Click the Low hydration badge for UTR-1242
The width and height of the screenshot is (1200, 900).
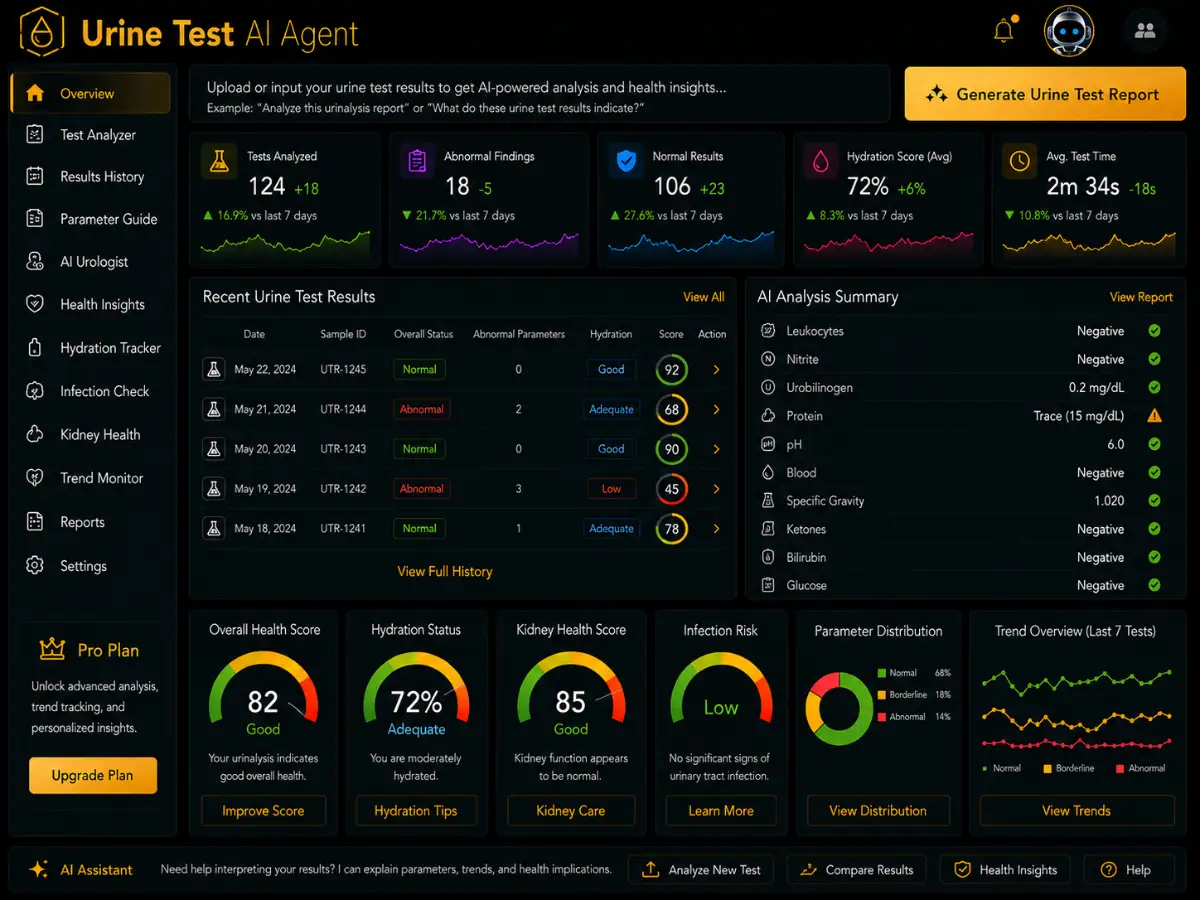point(611,489)
